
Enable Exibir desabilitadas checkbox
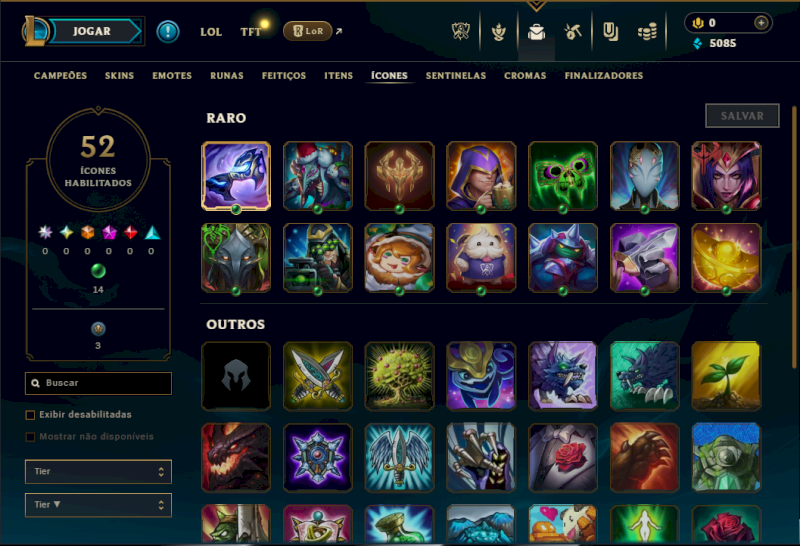(30, 415)
